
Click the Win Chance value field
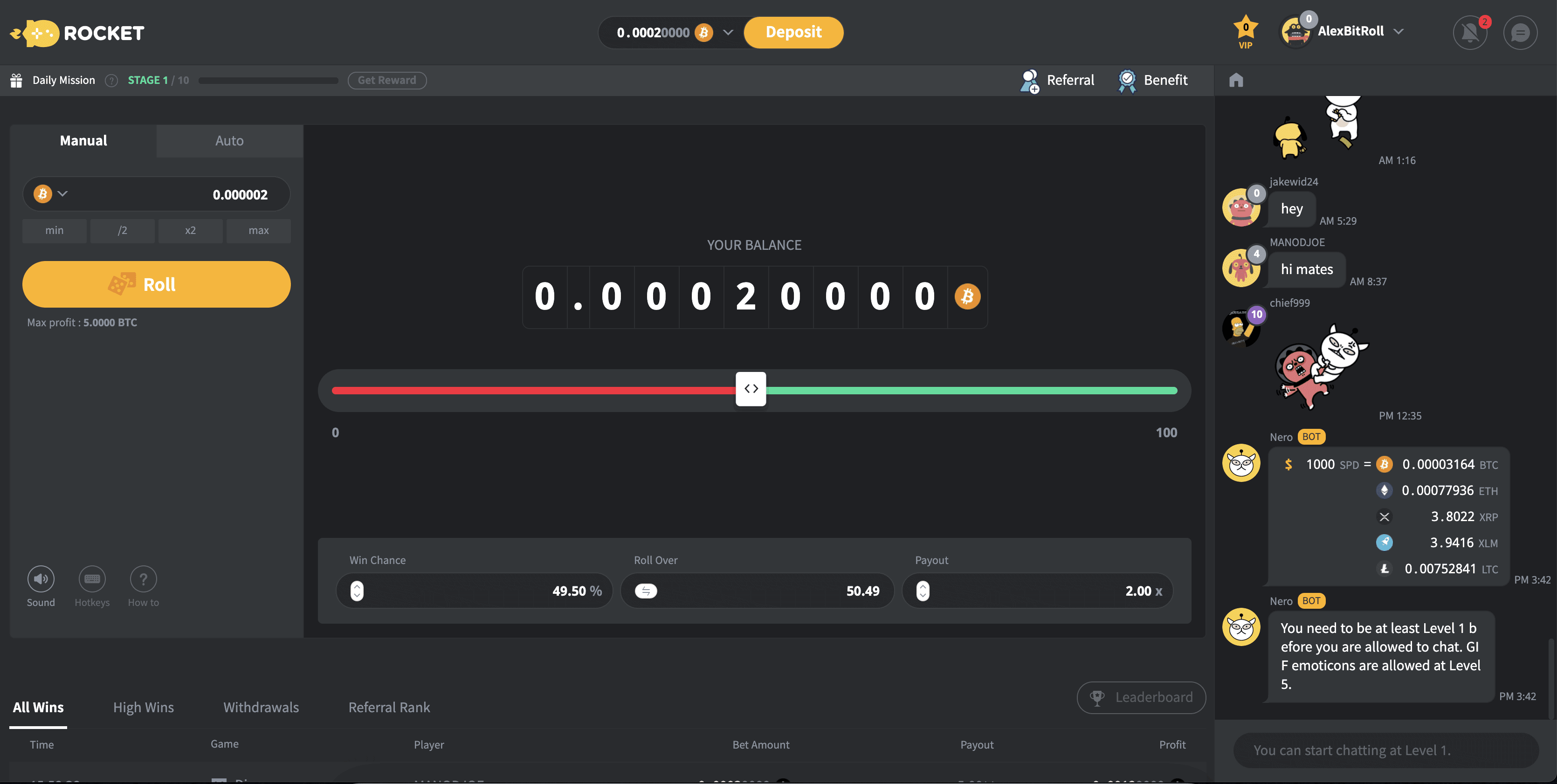coord(475,591)
